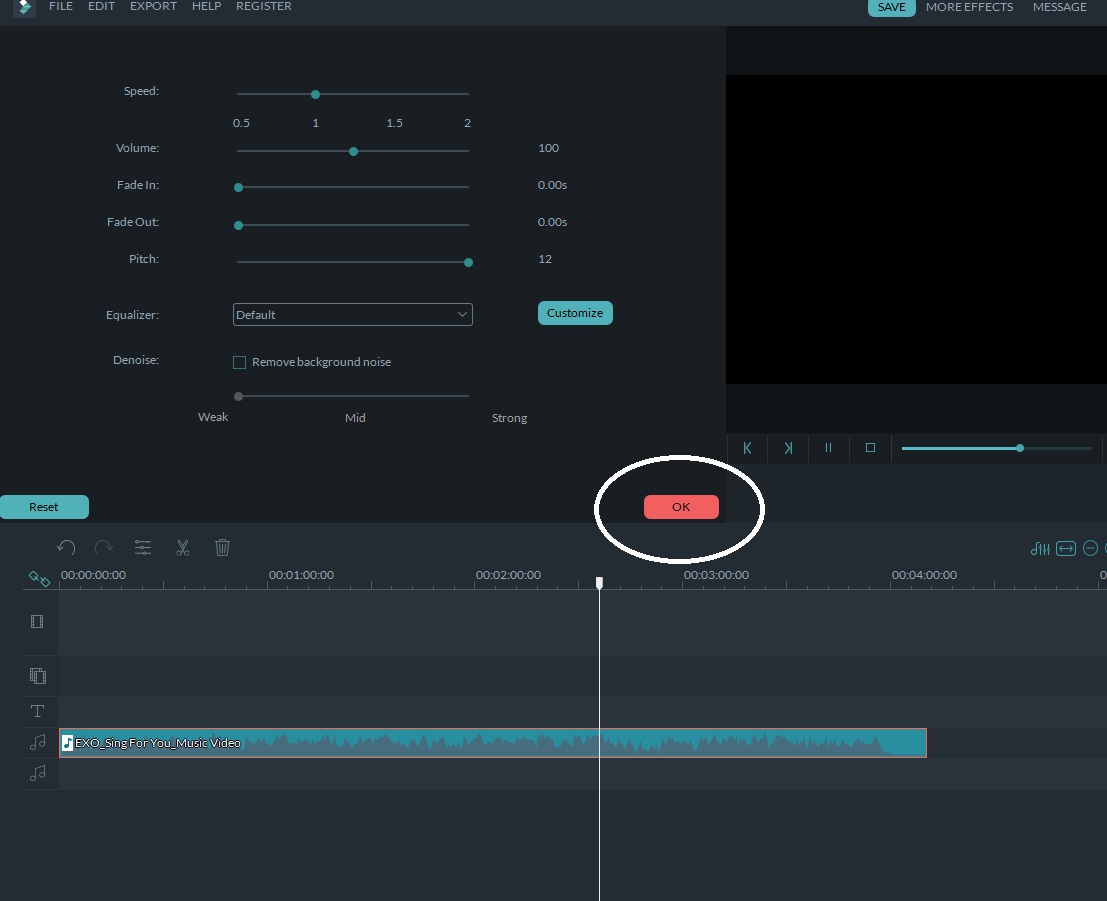1107x901 pixels.
Task: Open the EXPORT menu
Action: coord(153,6)
